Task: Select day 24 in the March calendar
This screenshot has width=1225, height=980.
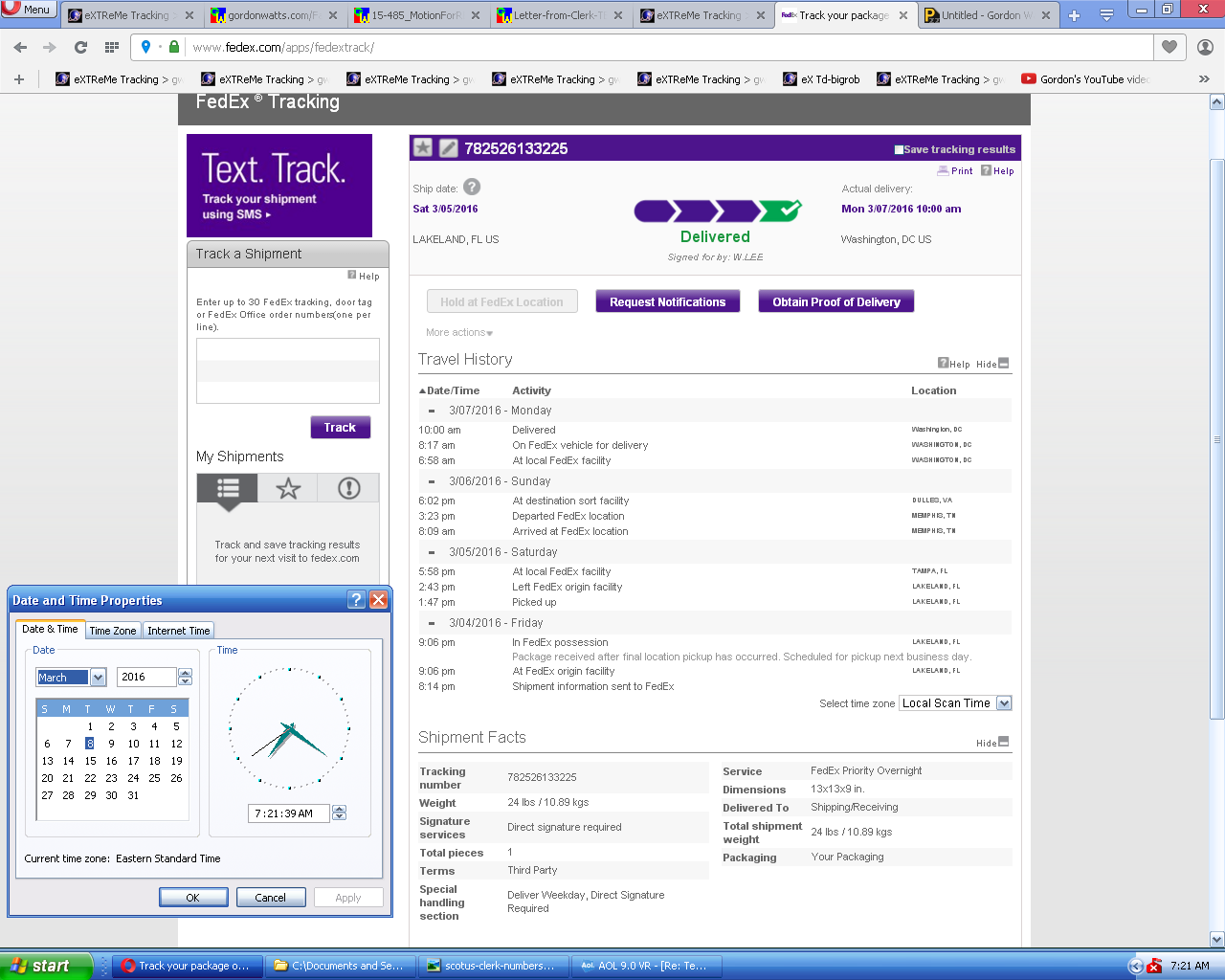Action: click(x=133, y=778)
